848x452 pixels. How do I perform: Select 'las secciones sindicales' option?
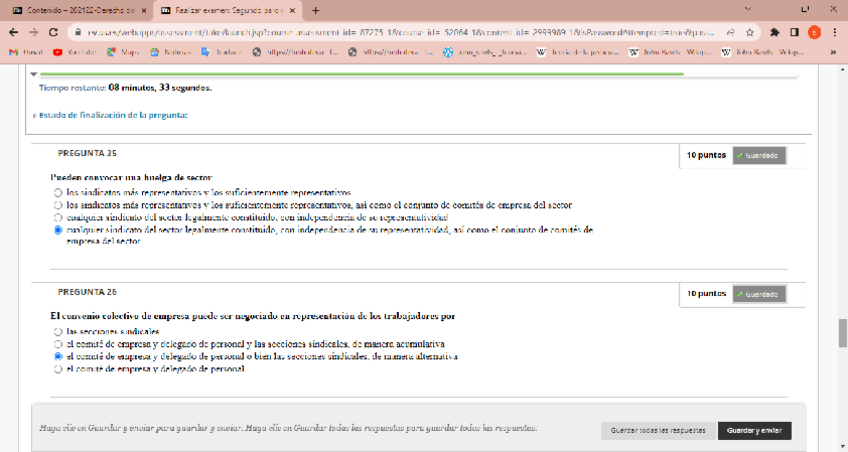click(x=58, y=331)
